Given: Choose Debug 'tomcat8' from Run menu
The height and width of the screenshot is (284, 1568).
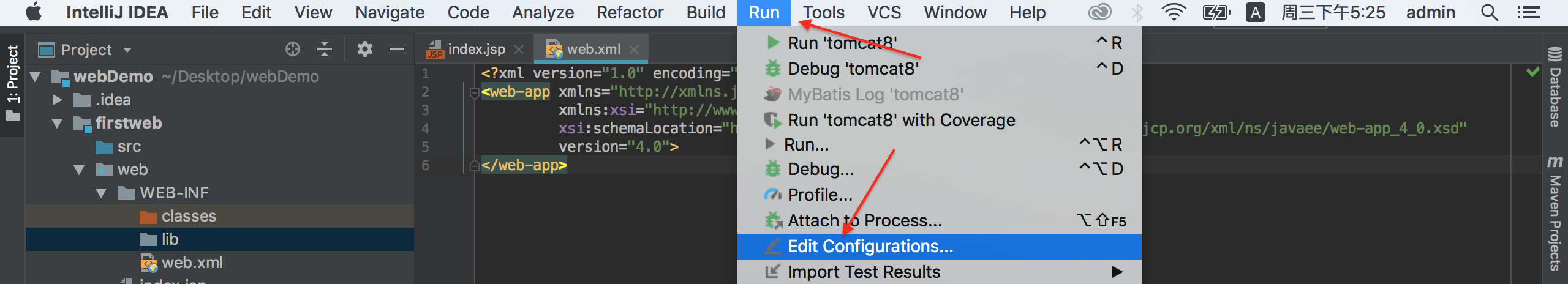Looking at the screenshot, I should [853, 69].
